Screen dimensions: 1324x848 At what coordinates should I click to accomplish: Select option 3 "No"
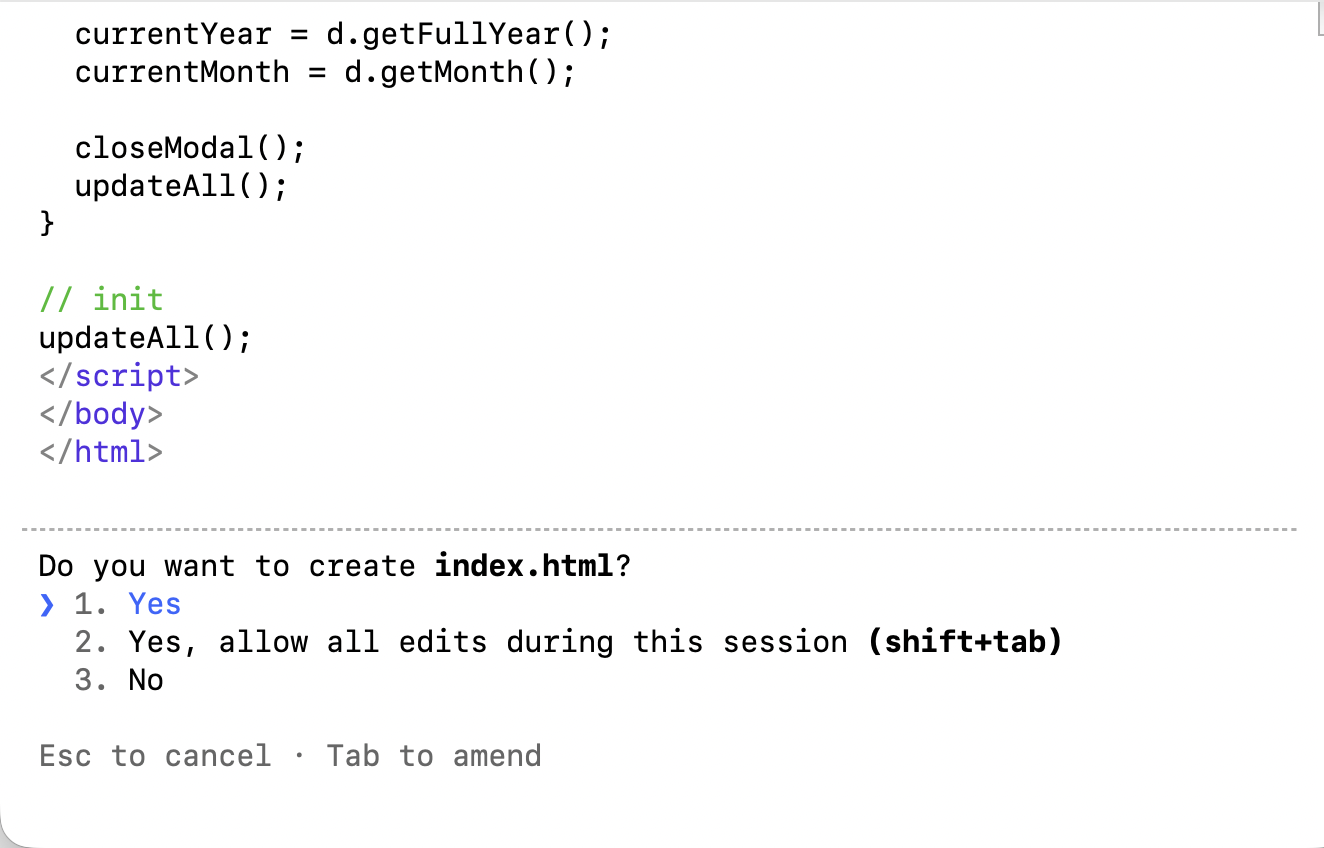point(145,680)
